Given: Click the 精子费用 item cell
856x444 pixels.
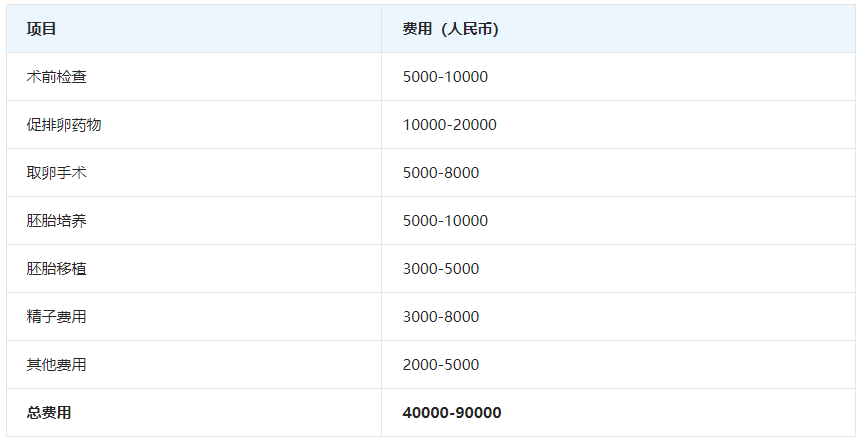Looking at the screenshot, I should (x=56, y=317).
